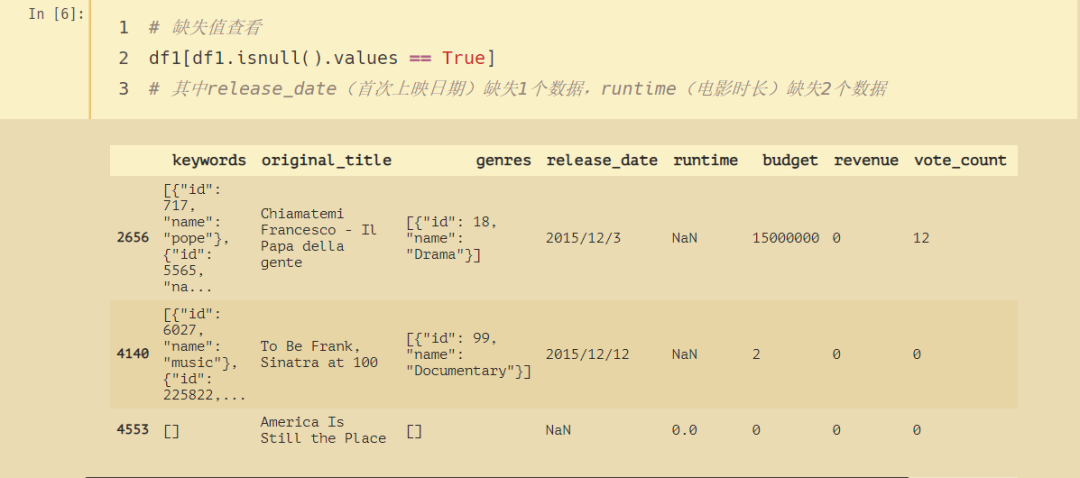The width and height of the screenshot is (1080, 478).
Task: Click the genres column header
Action: (503, 160)
